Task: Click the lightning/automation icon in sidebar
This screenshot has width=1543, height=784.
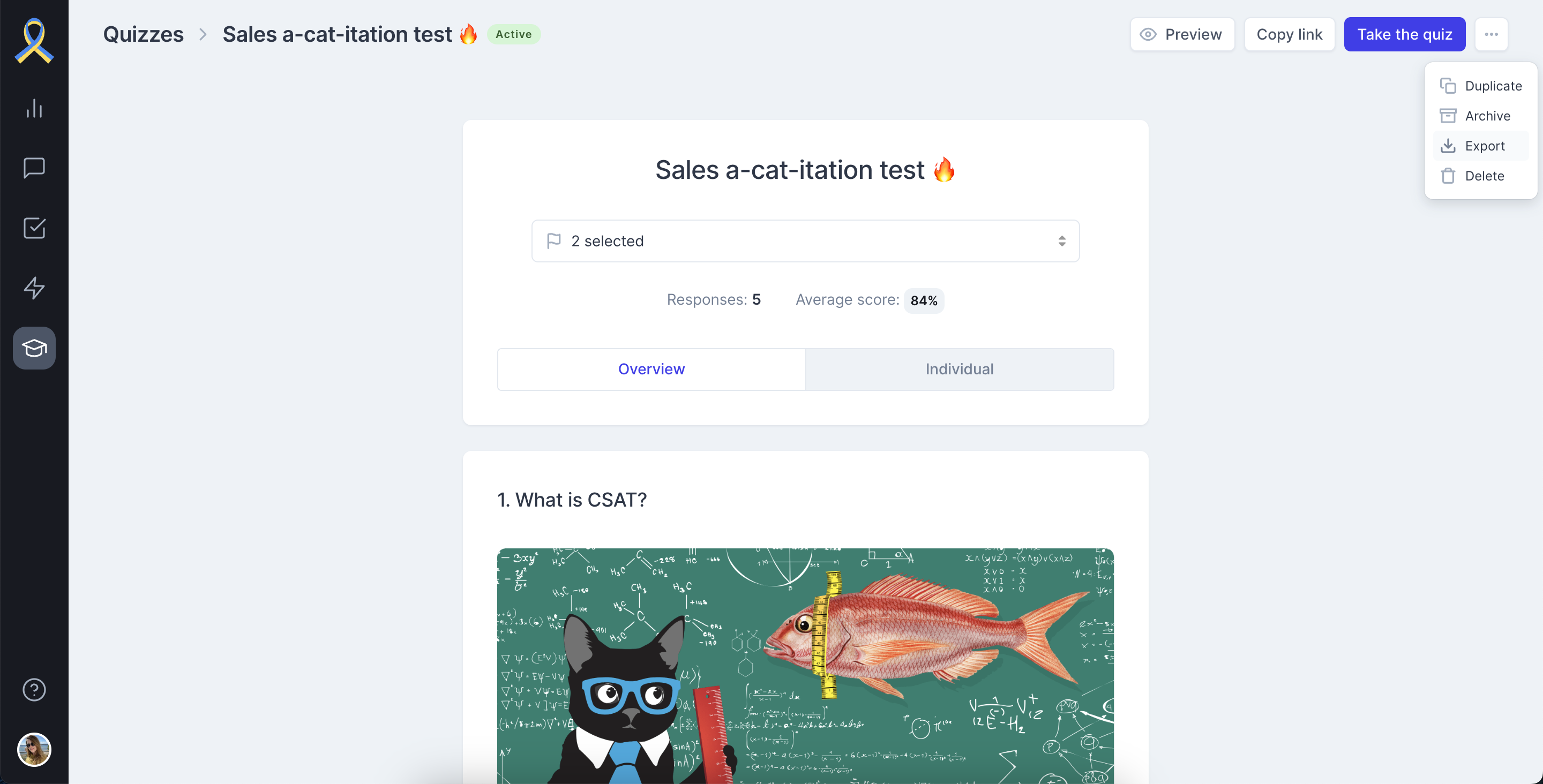Action: point(34,288)
